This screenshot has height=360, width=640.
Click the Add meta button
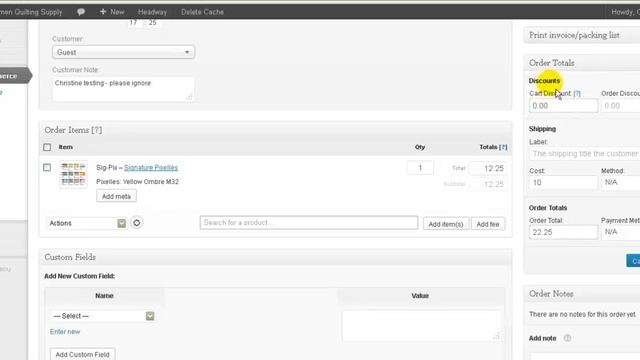(116, 196)
